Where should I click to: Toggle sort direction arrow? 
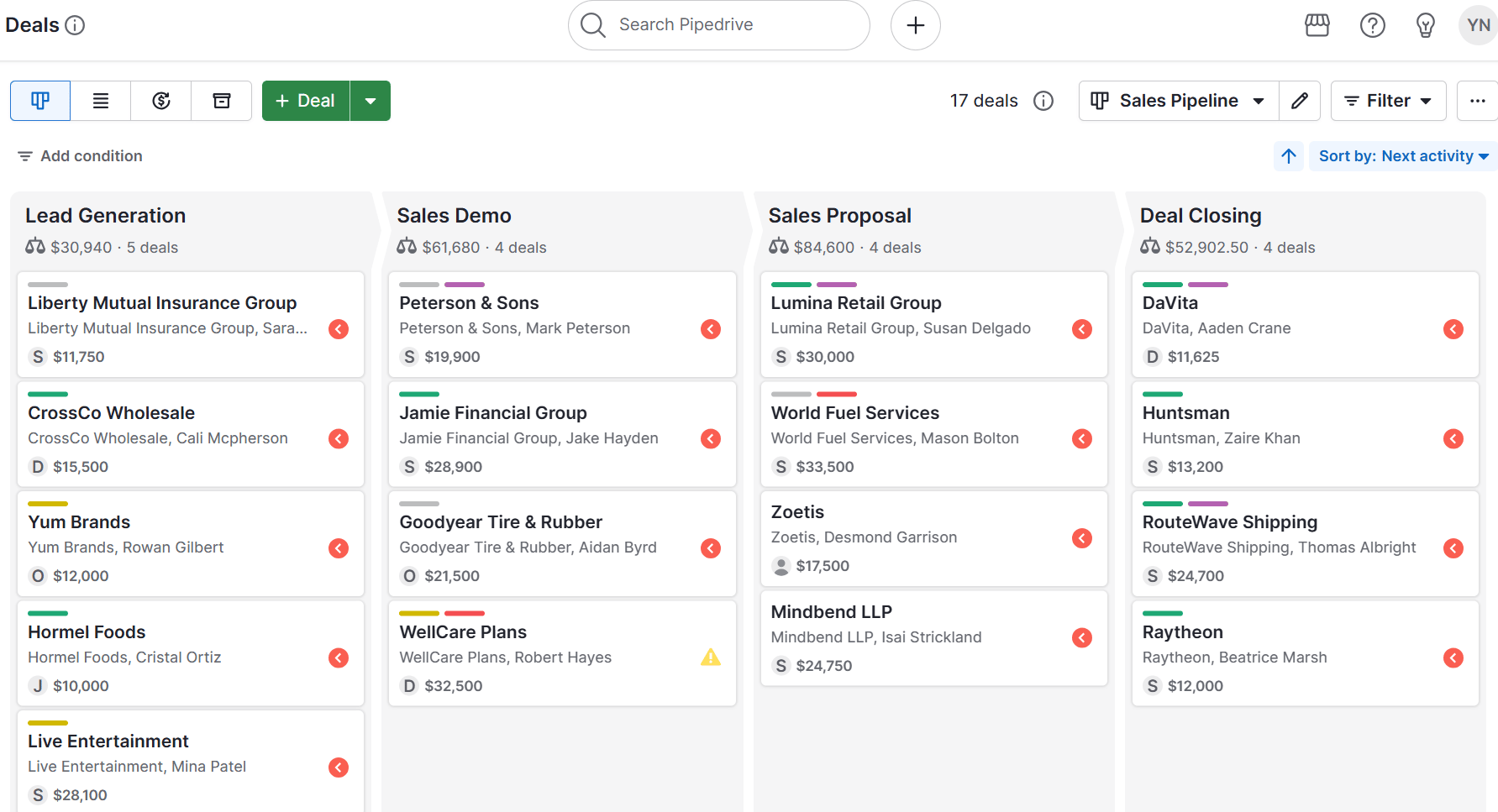[1289, 156]
